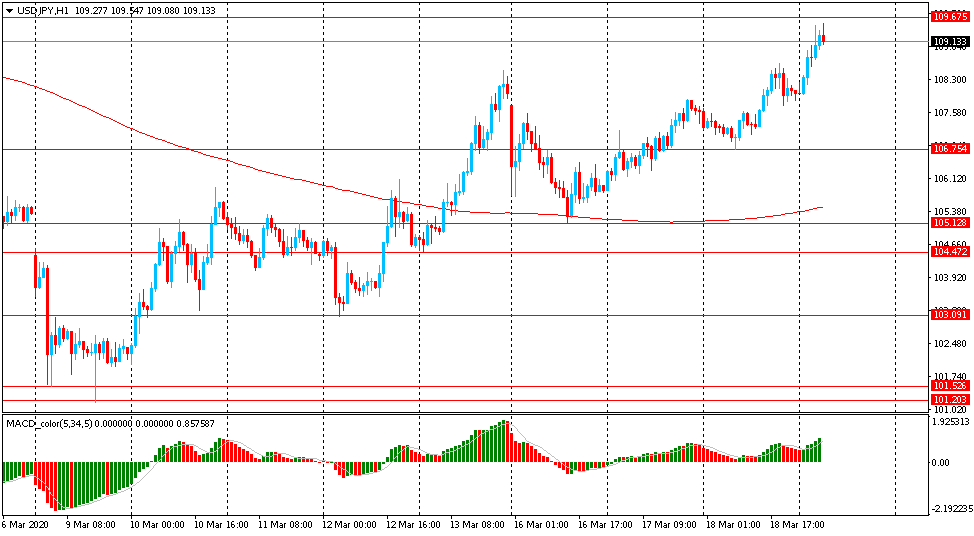974x536 pixels.
Task: Click the current price label 109.133
Action: [950, 42]
